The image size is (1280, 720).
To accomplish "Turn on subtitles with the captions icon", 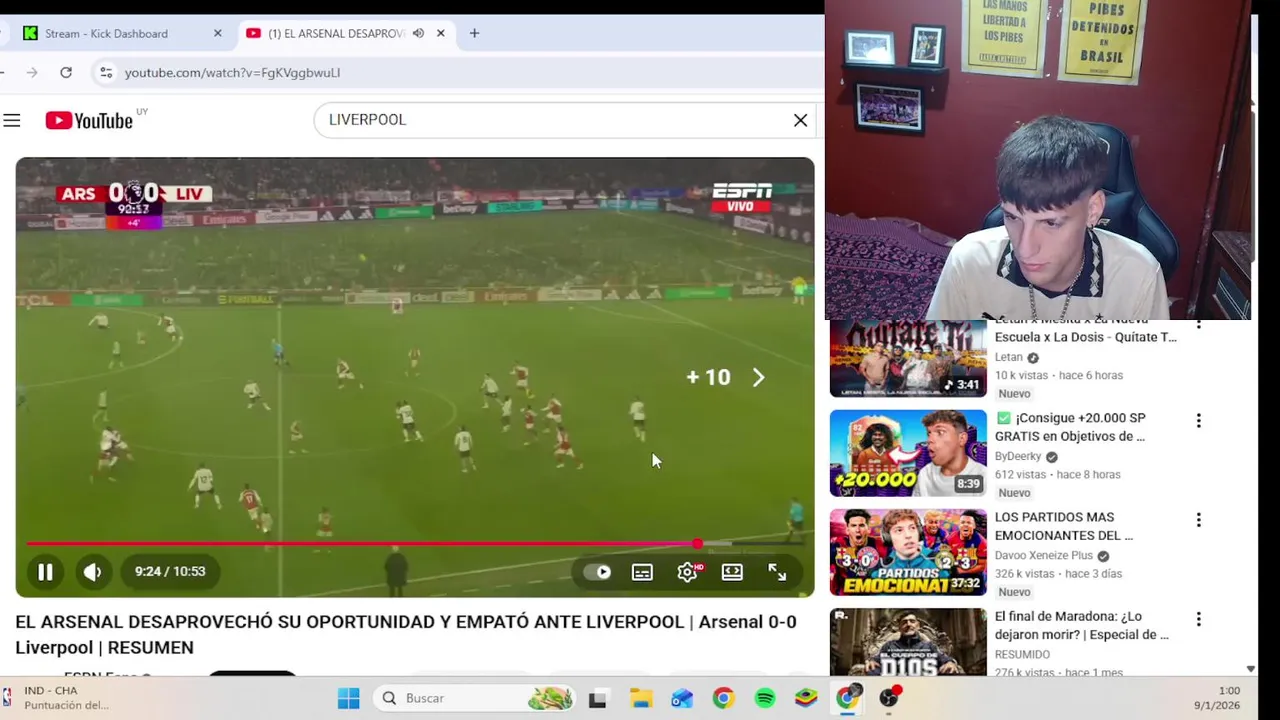I will pos(642,572).
